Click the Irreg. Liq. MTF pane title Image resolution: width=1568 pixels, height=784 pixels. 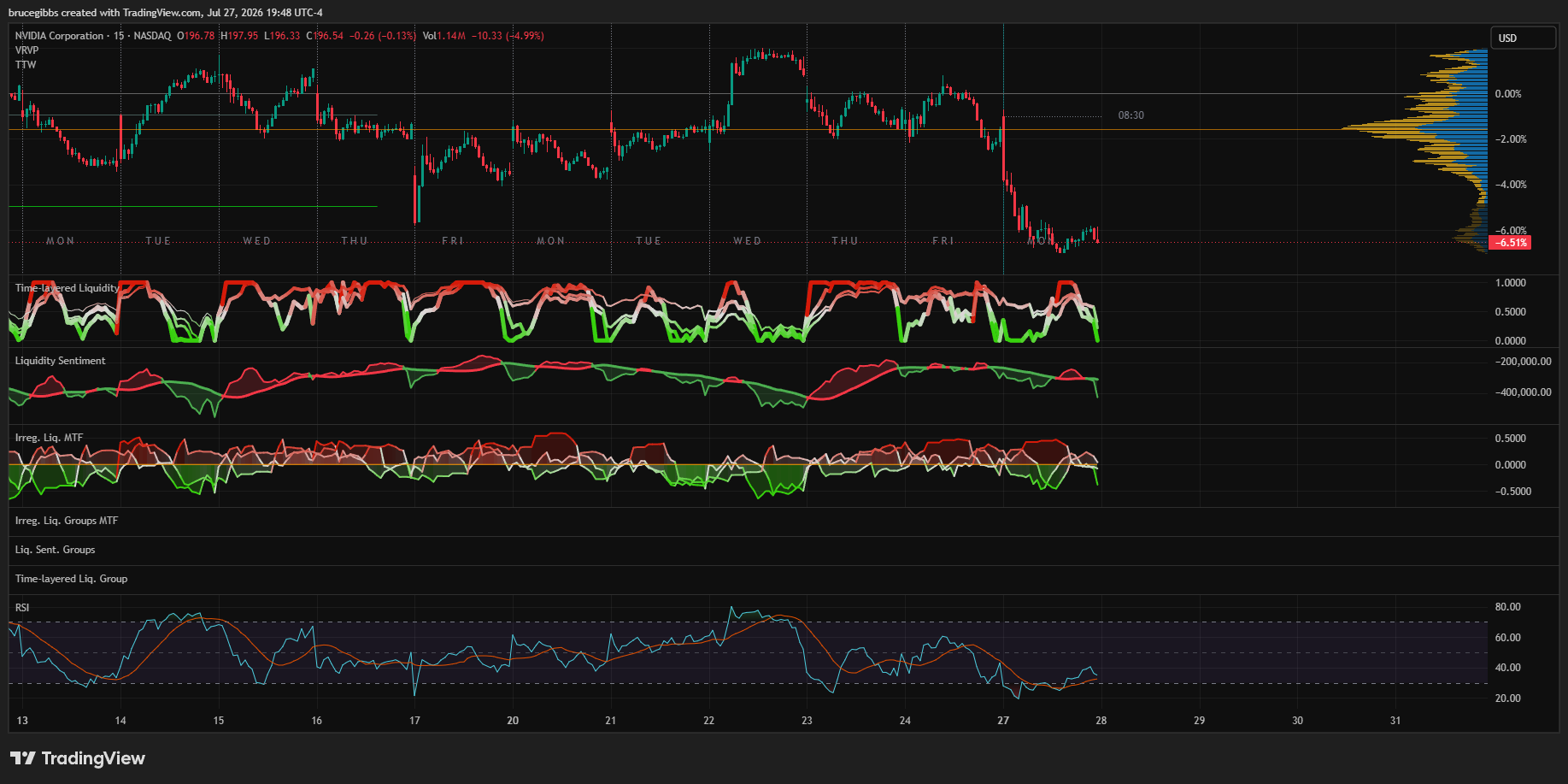point(49,438)
